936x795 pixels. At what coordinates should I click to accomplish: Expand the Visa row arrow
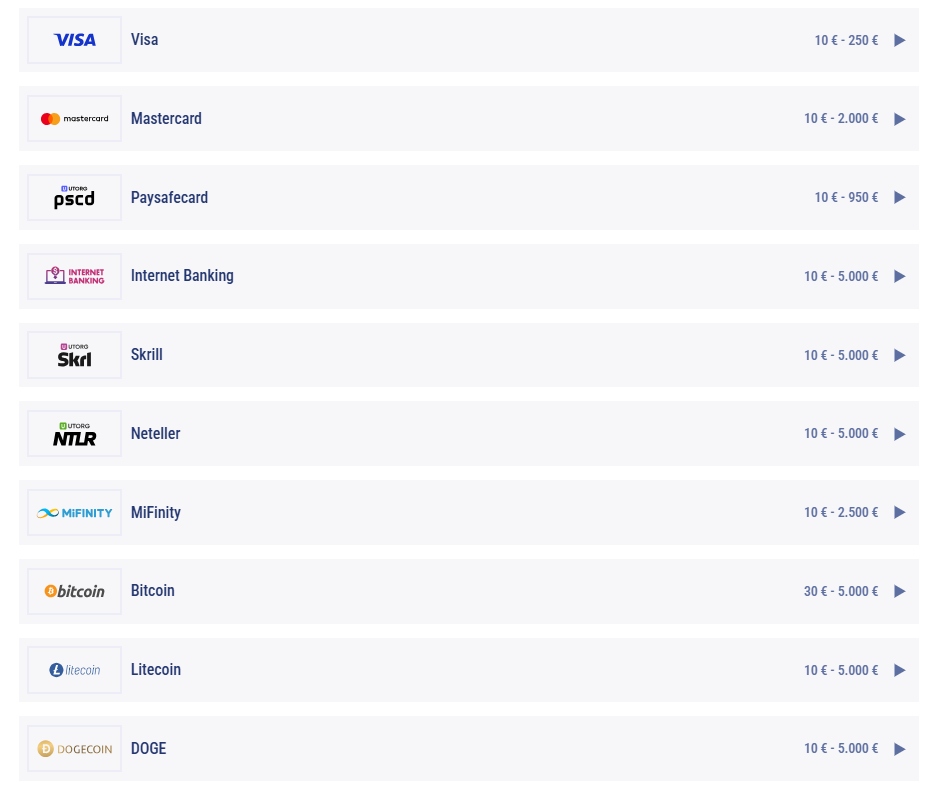(x=900, y=40)
